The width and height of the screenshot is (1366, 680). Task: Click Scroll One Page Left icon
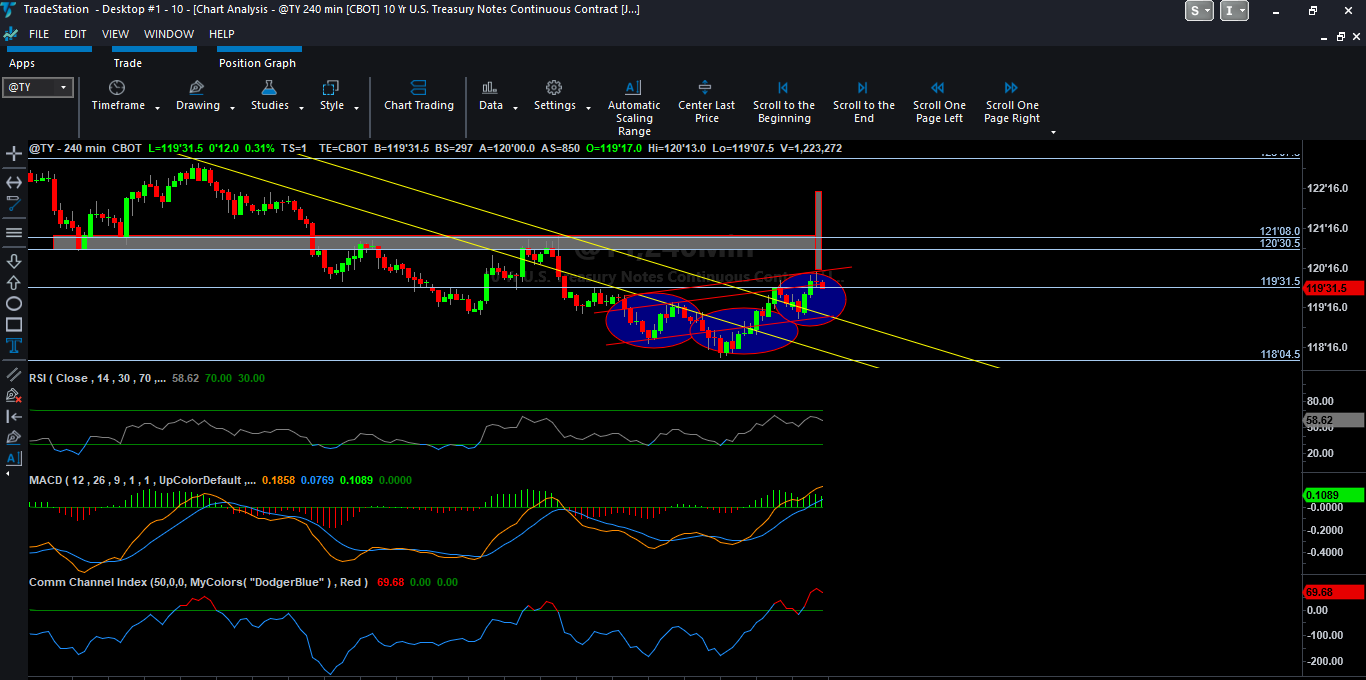click(938, 88)
